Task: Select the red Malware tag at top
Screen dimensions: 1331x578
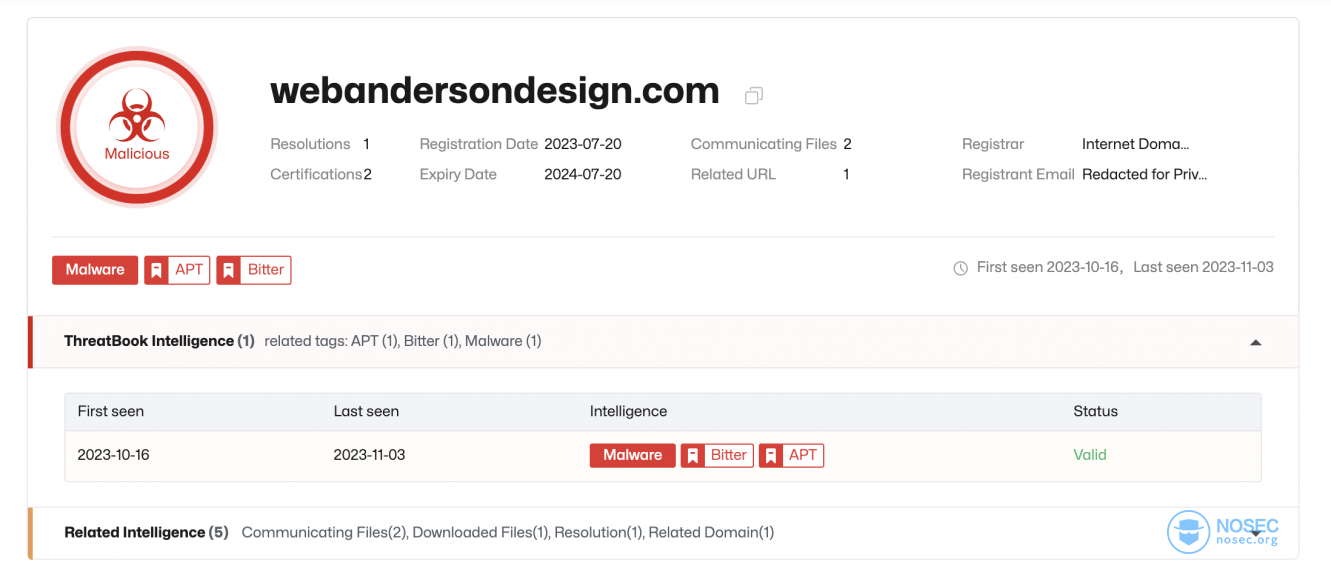Action: coord(95,270)
